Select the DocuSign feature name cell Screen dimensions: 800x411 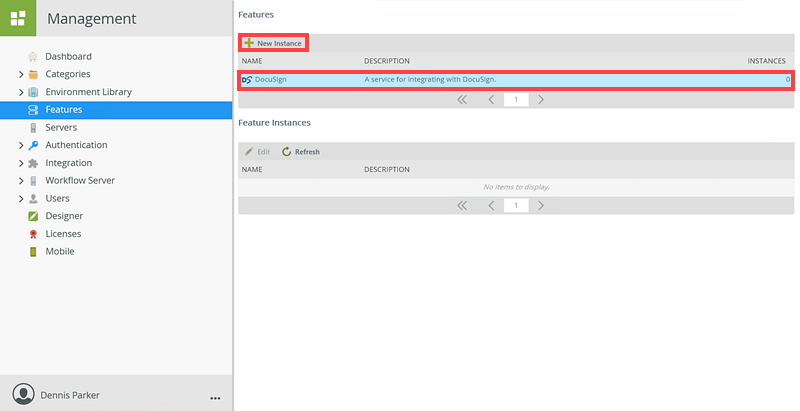point(270,80)
